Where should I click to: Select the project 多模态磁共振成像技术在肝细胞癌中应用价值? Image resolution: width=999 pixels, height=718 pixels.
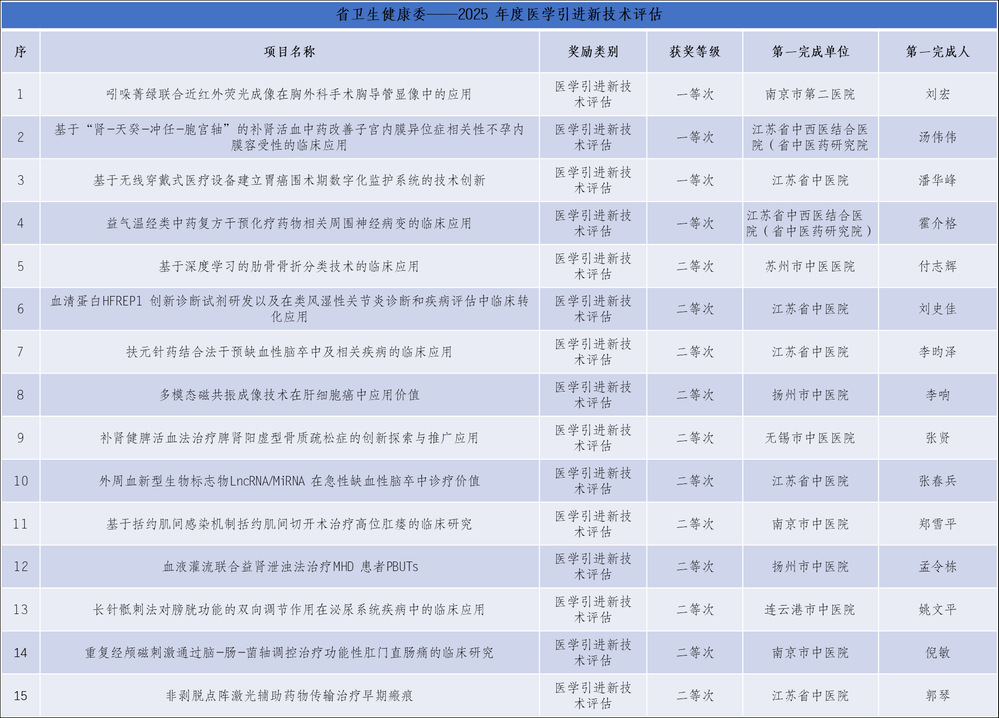click(x=289, y=395)
